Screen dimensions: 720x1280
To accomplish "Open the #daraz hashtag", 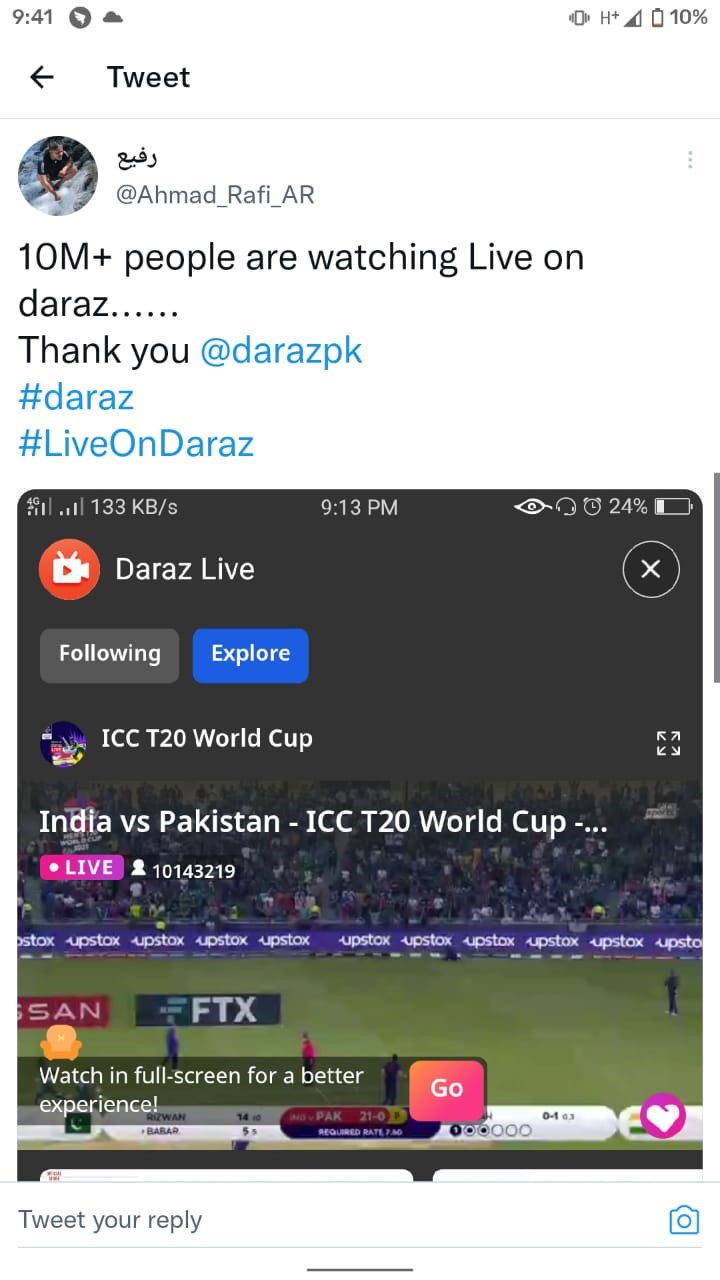I will (x=76, y=396).
